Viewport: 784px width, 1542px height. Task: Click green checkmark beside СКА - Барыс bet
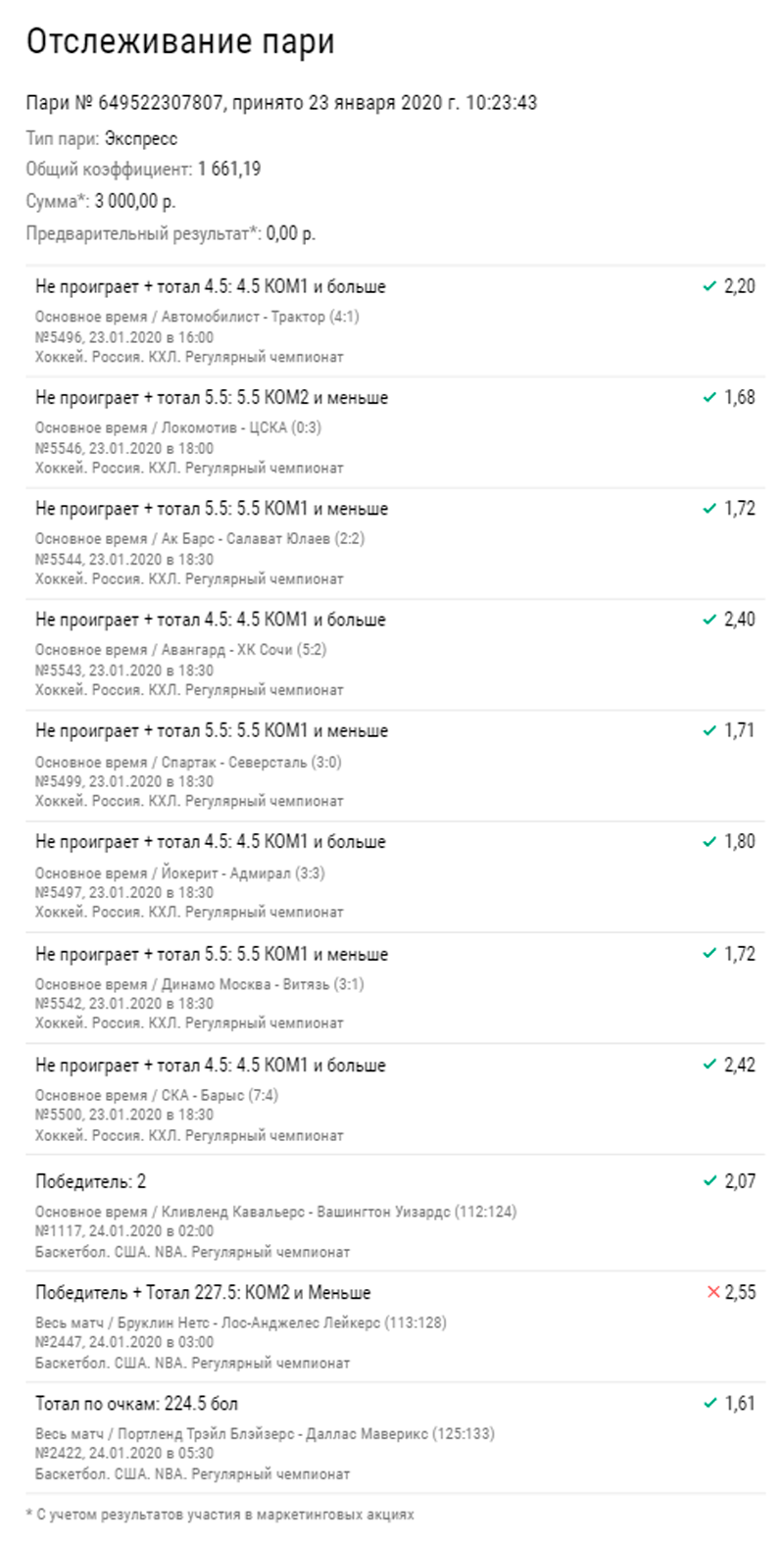pos(710,1065)
